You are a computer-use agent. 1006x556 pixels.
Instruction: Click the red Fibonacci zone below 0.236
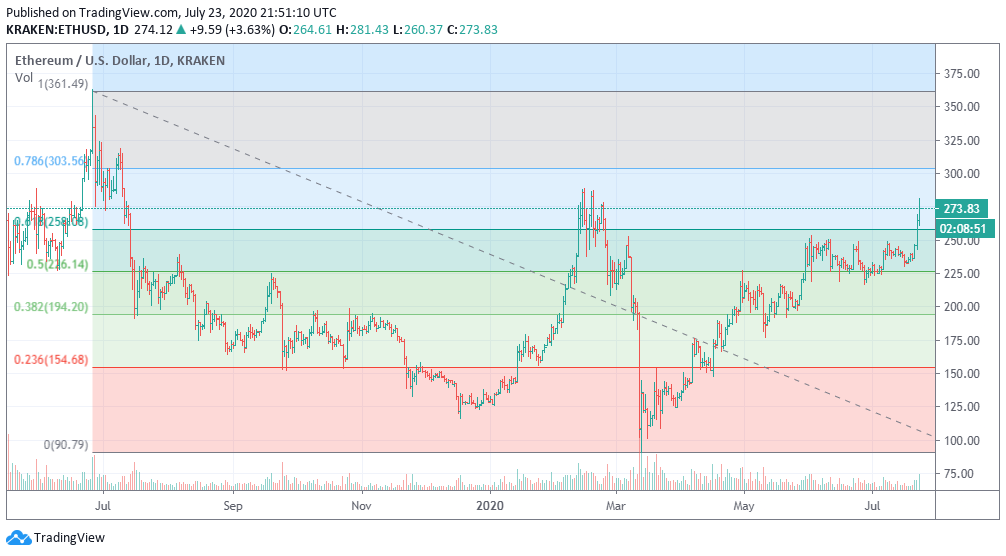[300, 410]
